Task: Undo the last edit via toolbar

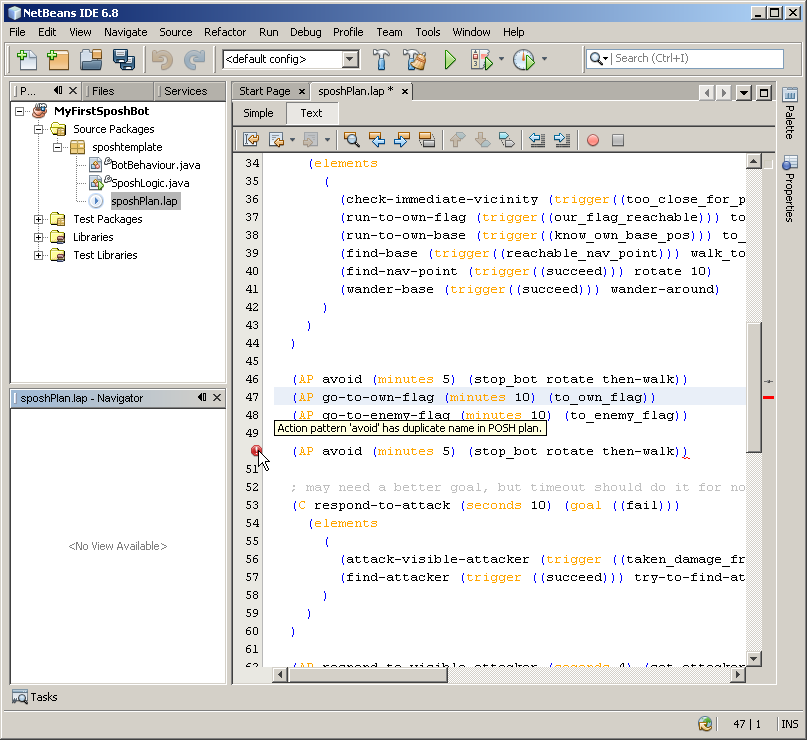Action: click(x=162, y=60)
